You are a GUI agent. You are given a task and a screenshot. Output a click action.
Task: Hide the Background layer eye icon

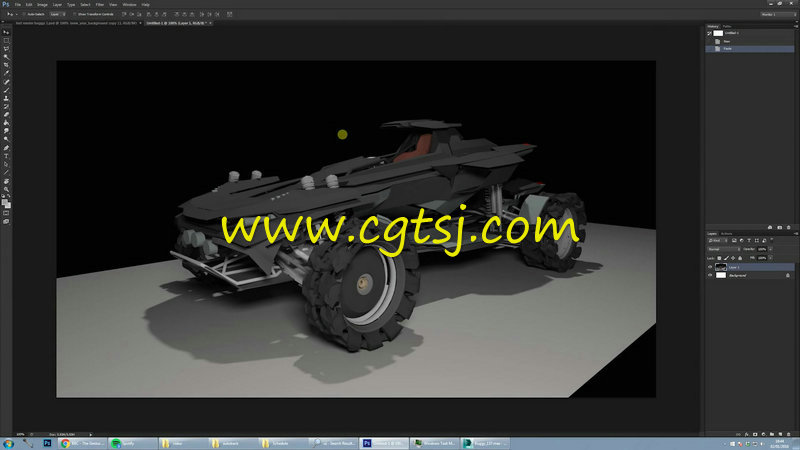pyautogui.click(x=710, y=275)
